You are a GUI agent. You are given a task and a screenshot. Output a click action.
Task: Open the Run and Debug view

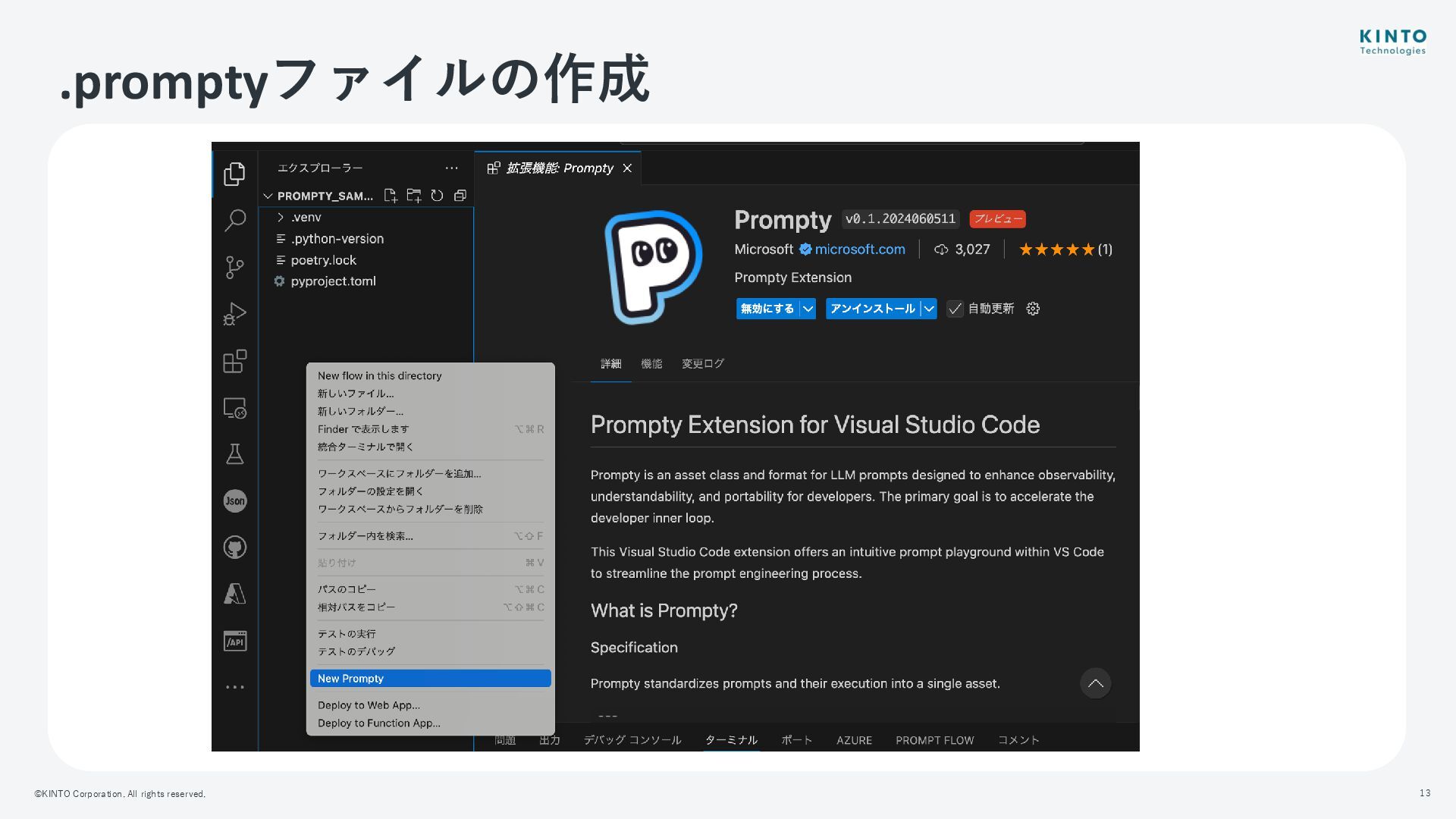(x=234, y=314)
